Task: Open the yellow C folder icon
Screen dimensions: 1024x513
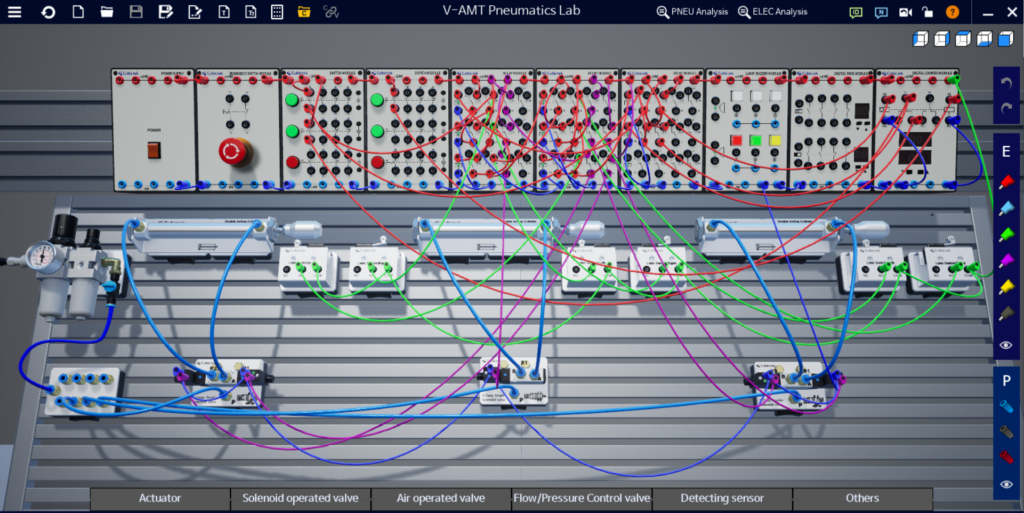Action: coord(304,12)
